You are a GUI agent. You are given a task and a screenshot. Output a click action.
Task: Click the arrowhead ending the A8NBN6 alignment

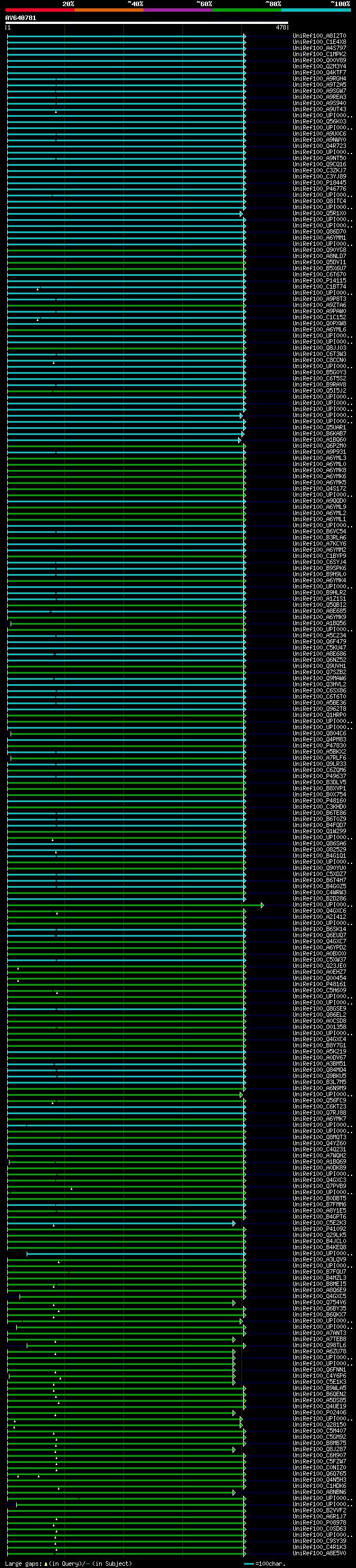(x=234, y=1492)
